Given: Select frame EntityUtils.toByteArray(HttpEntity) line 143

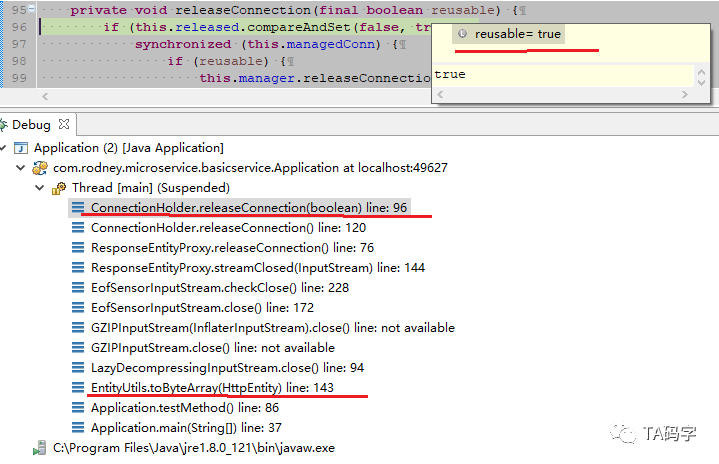Looking at the screenshot, I should point(212,388).
